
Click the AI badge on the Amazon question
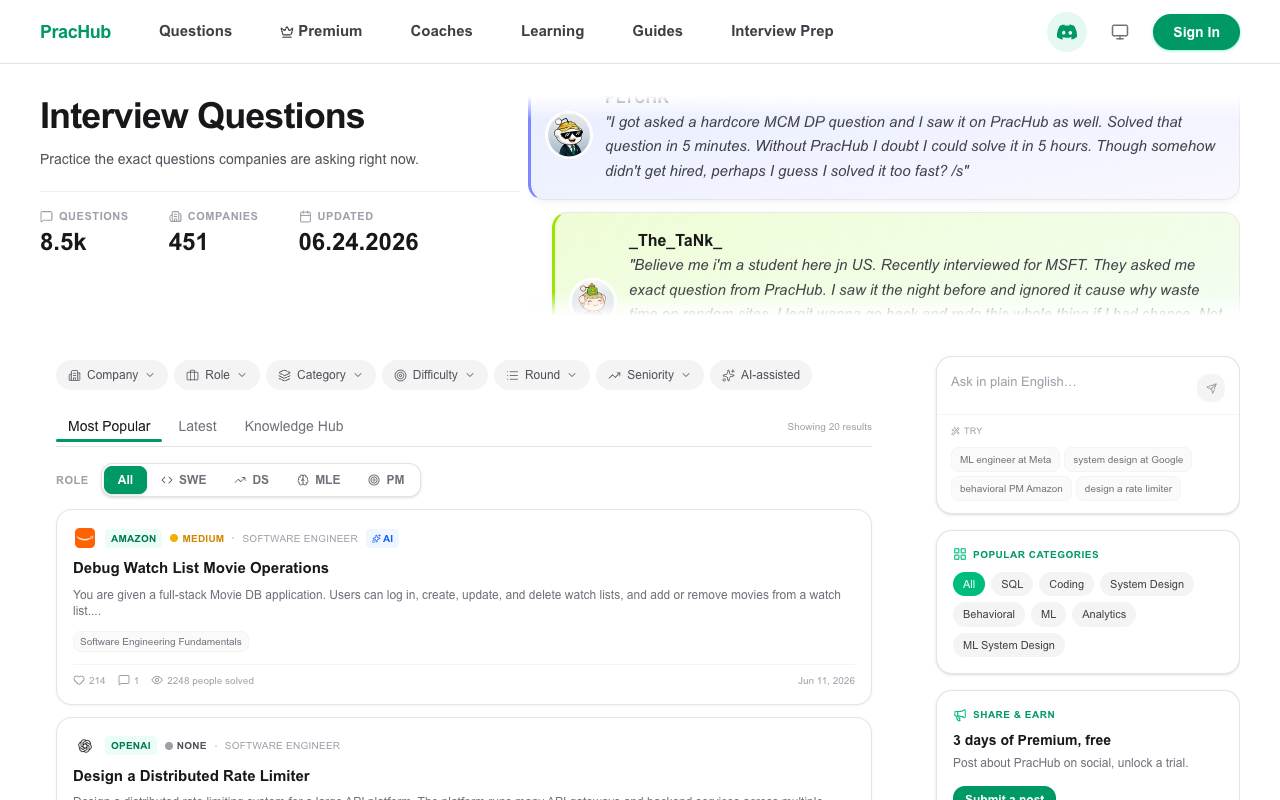382,538
